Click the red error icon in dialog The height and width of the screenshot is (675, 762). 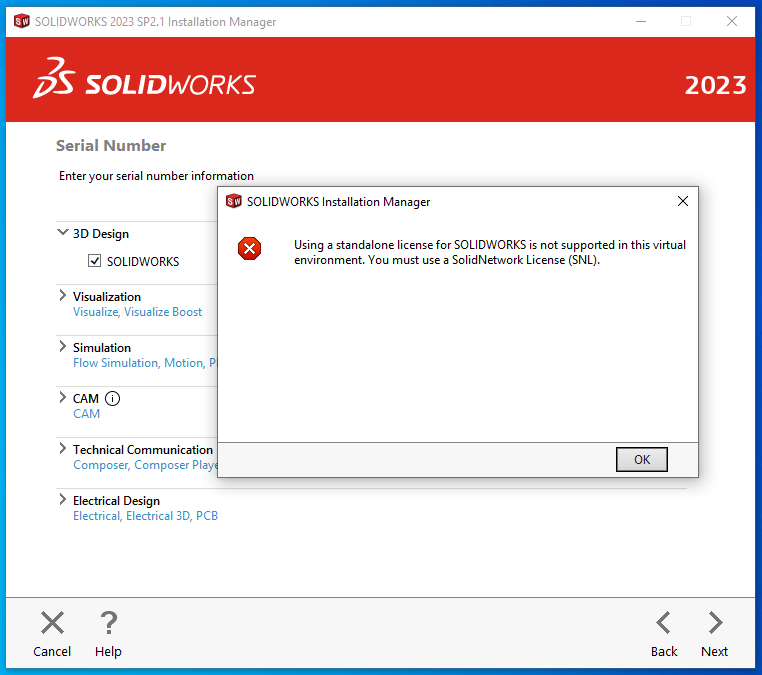[249, 249]
